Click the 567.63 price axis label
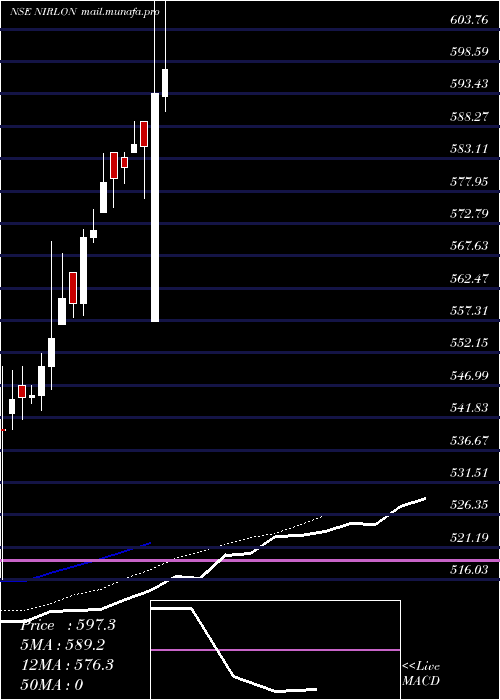 click(x=468, y=246)
